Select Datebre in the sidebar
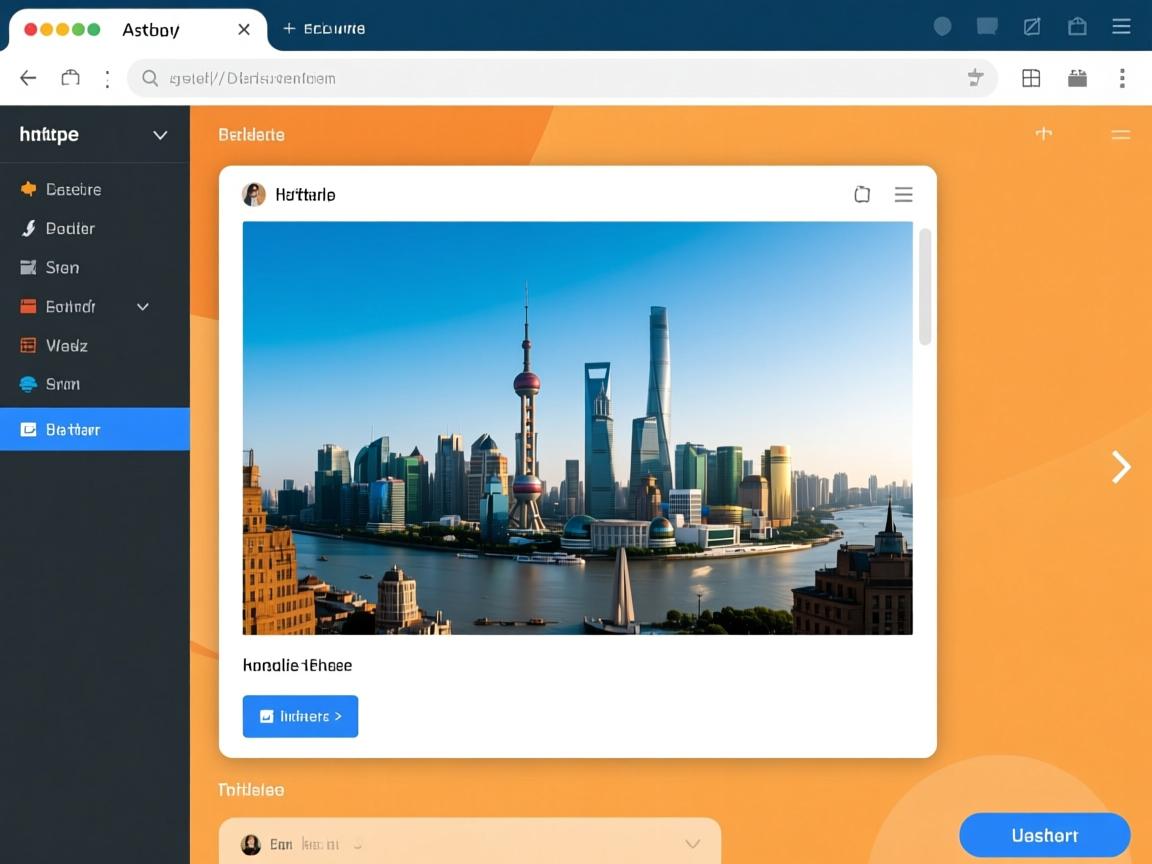 73,189
